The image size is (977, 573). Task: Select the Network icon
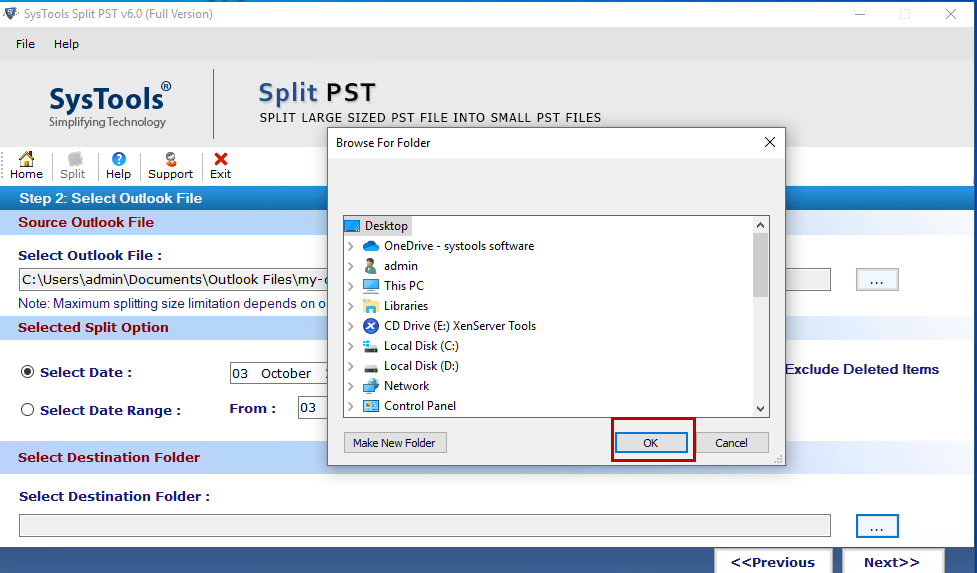pos(371,386)
